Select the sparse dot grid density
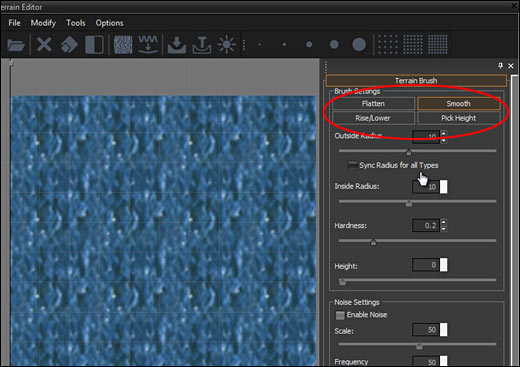Viewport: 520px width, 367px height. pyautogui.click(x=388, y=44)
